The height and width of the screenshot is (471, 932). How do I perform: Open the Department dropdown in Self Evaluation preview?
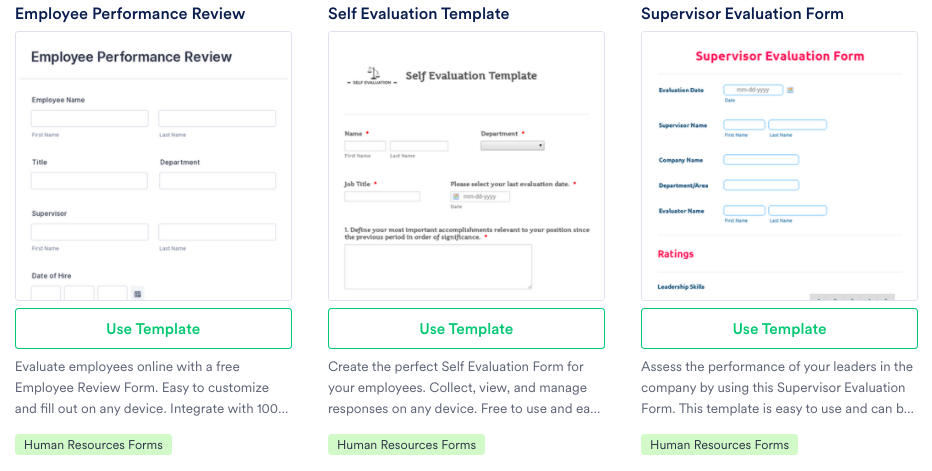click(512, 146)
